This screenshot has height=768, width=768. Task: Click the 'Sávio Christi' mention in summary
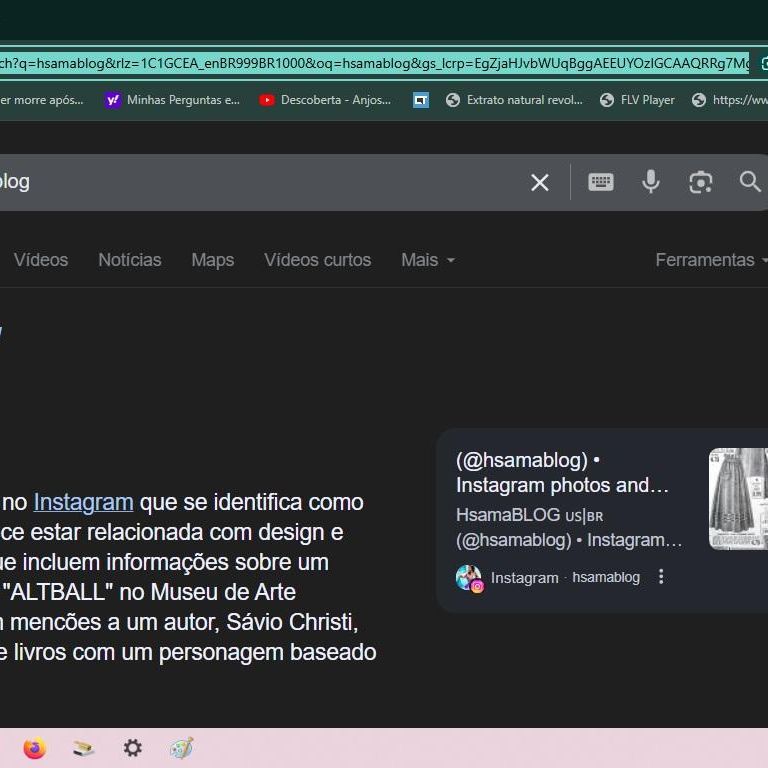pos(292,623)
